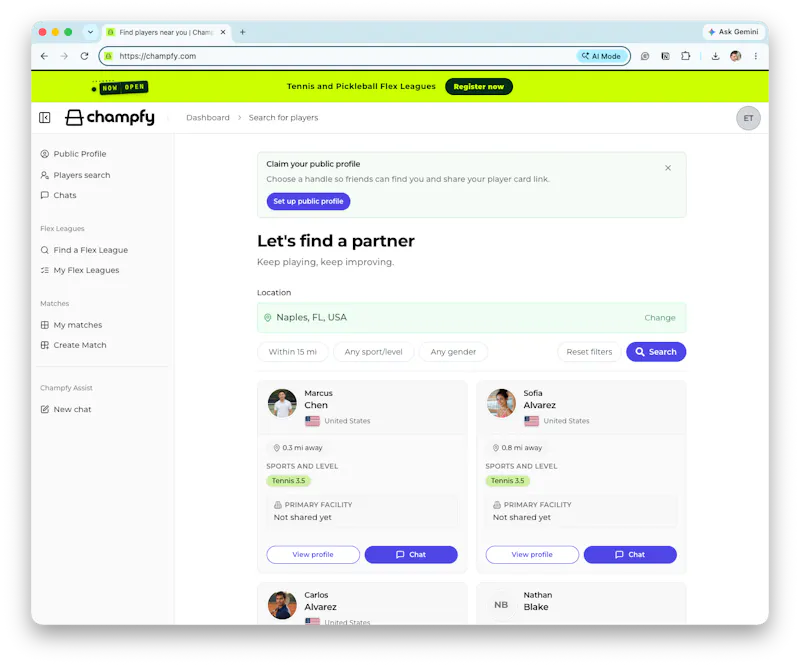
Task: Open a new browser tab
Action: point(243,32)
